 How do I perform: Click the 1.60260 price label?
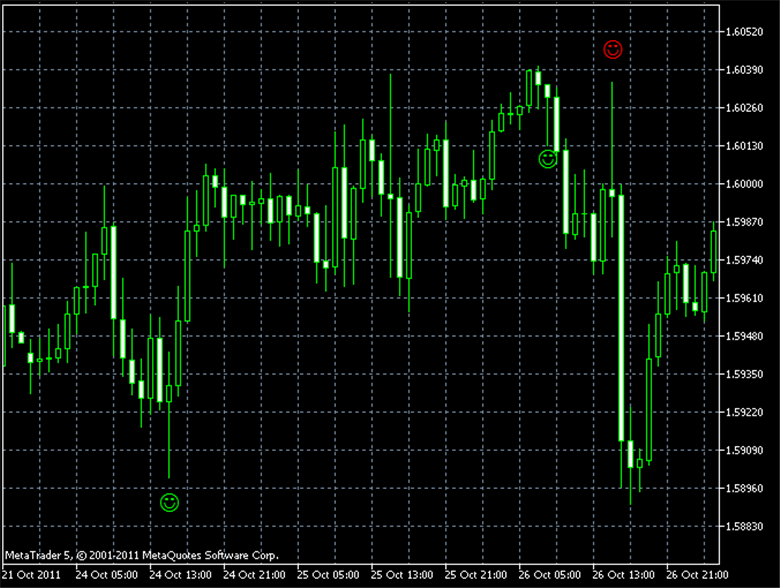click(744, 108)
